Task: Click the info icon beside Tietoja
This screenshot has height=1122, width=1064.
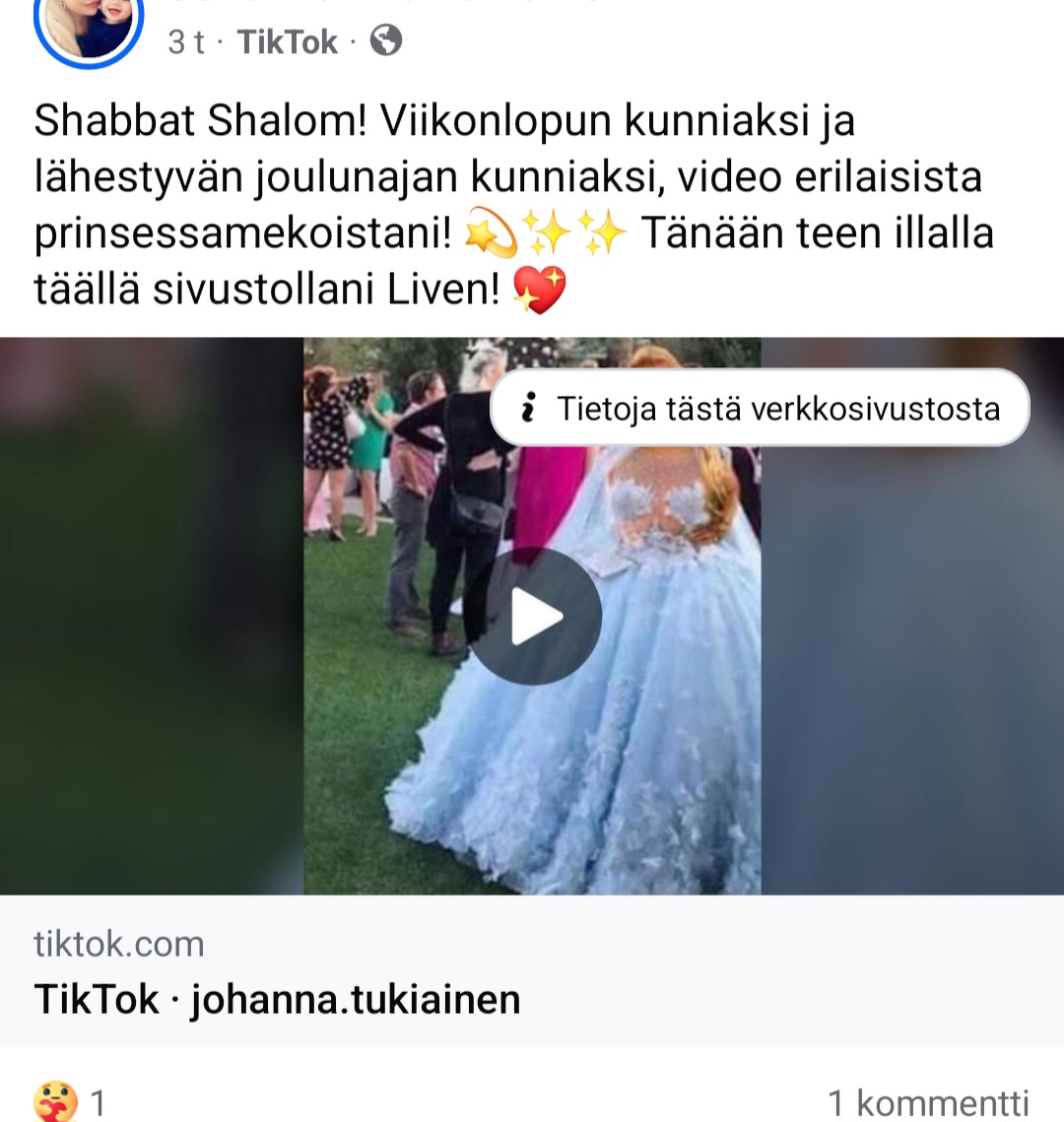Action: 528,408
